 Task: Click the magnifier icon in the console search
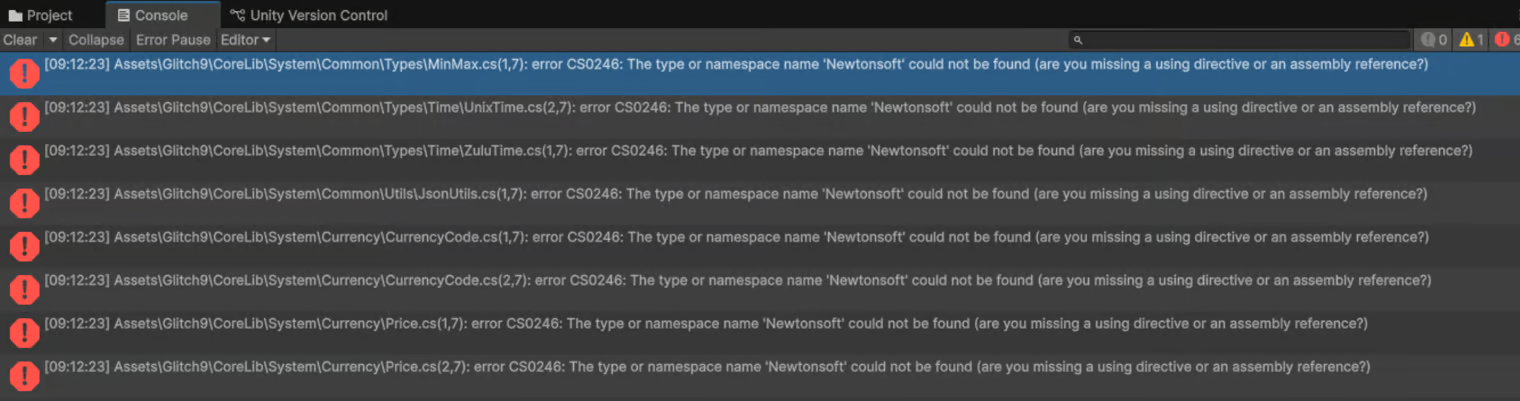(1078, 40)
